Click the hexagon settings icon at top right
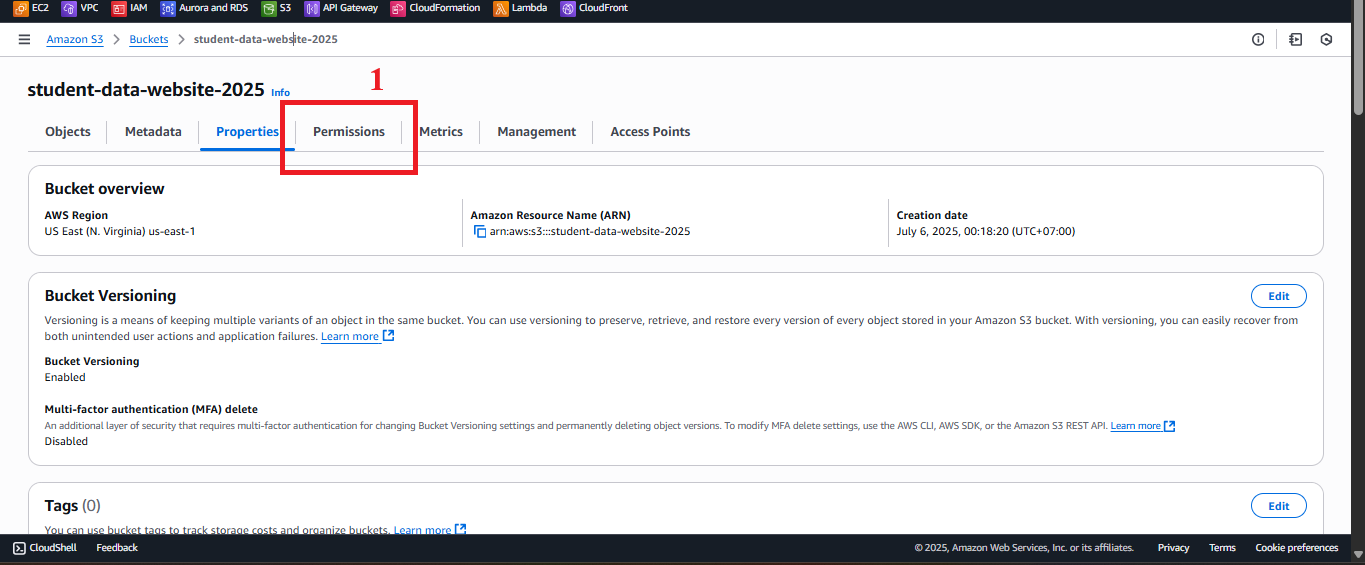This screenshot has width=1365, height=565. click(1326, 39)
